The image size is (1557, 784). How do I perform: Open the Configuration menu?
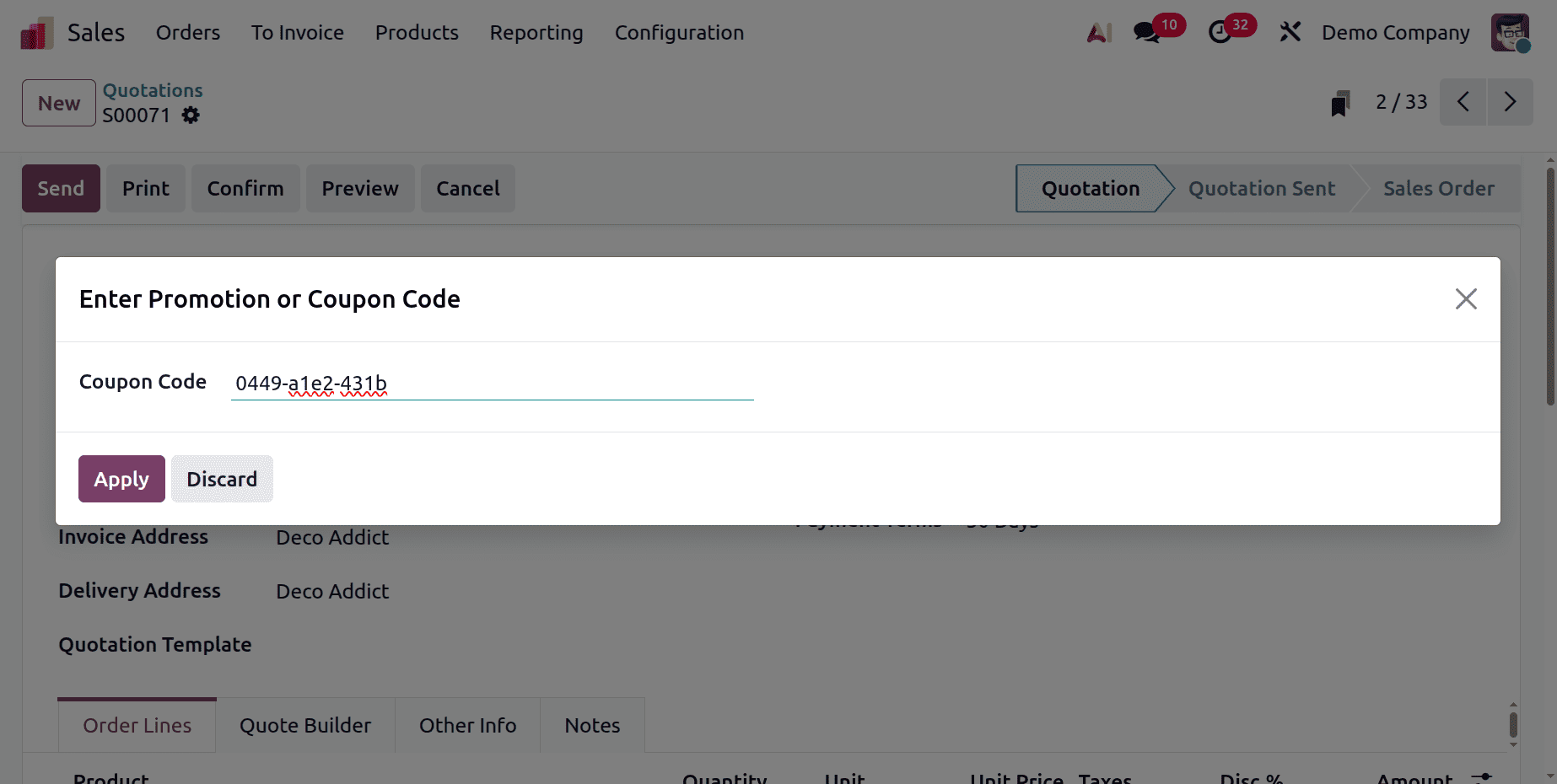(x=679, y=32)
